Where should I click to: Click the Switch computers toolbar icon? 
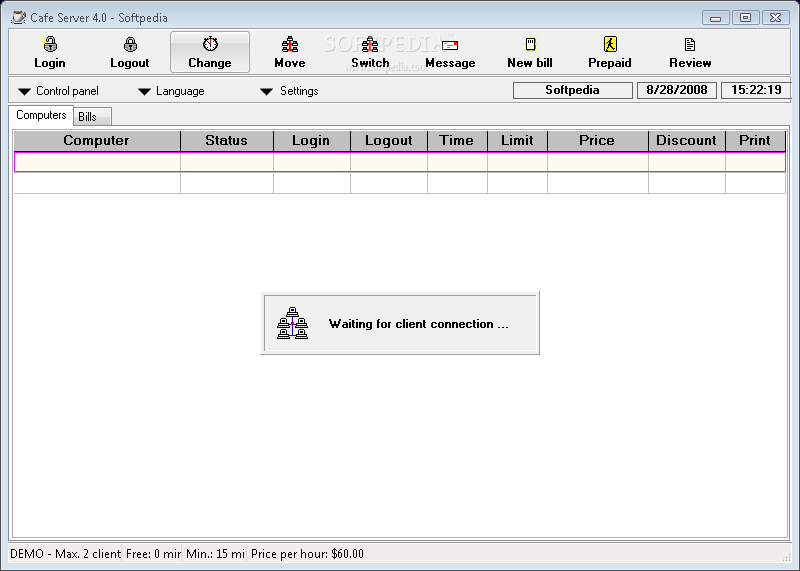pyautogui.click(x=370, y=44)
